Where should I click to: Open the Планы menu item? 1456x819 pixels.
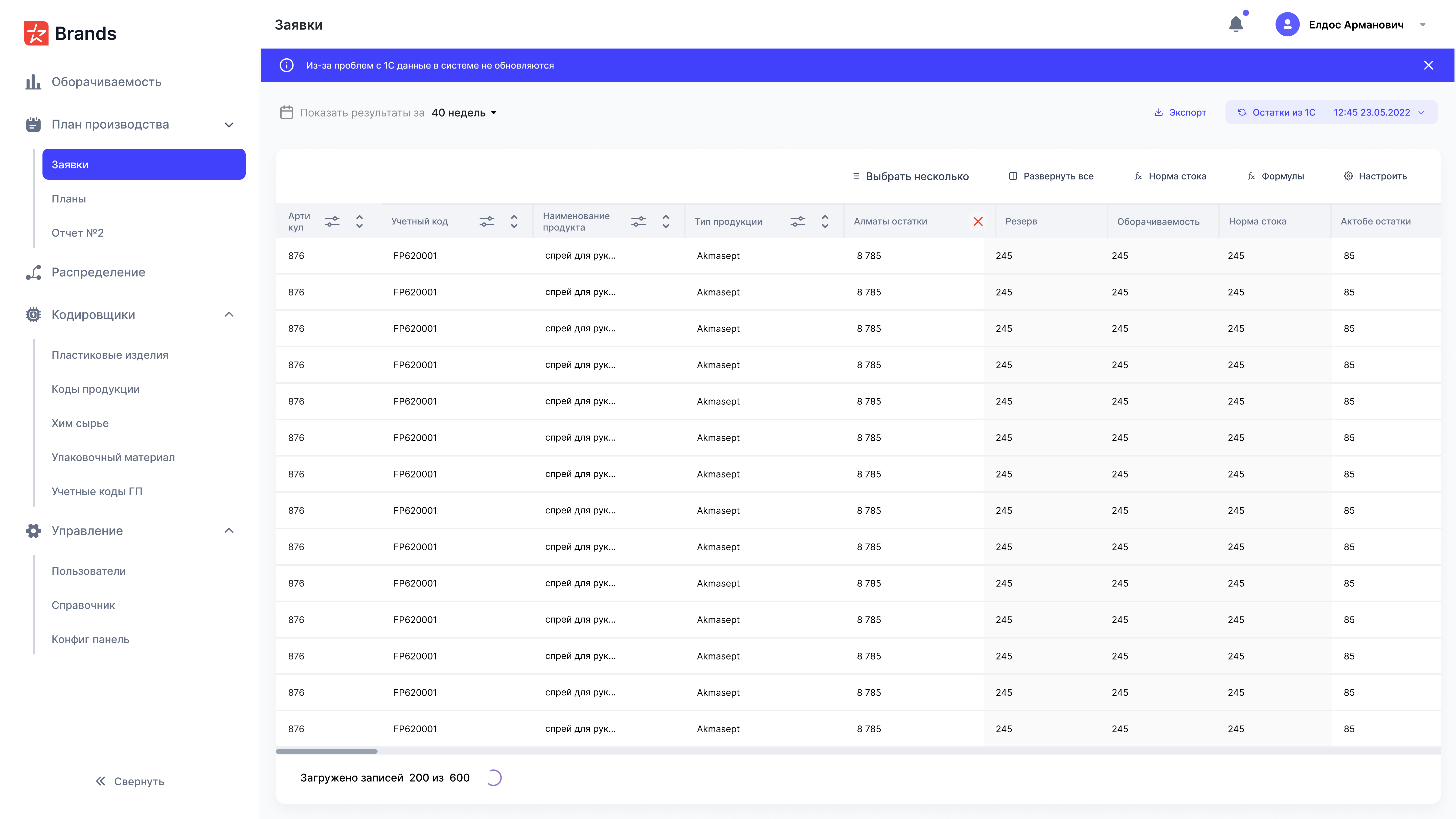click(69, 199)
